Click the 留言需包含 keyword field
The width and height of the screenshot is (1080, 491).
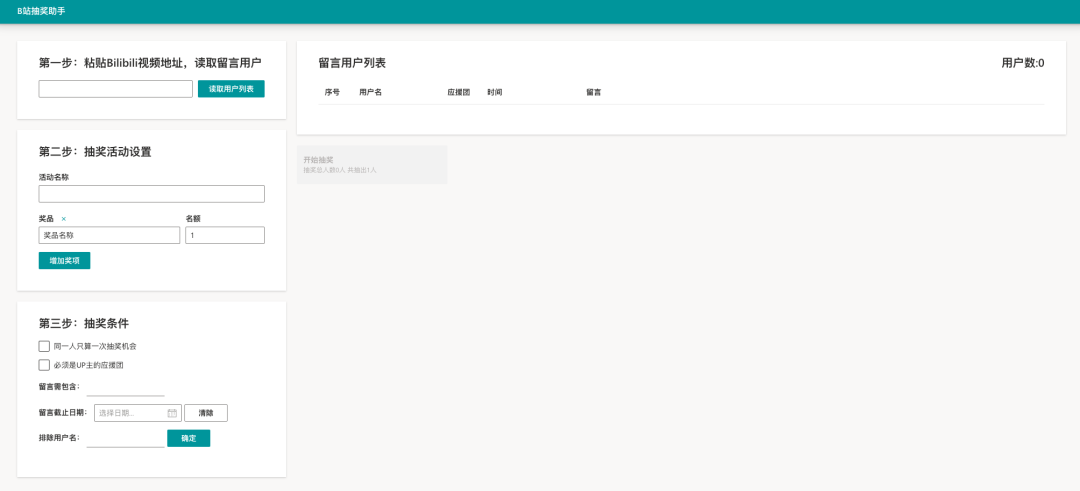point(125,387)
